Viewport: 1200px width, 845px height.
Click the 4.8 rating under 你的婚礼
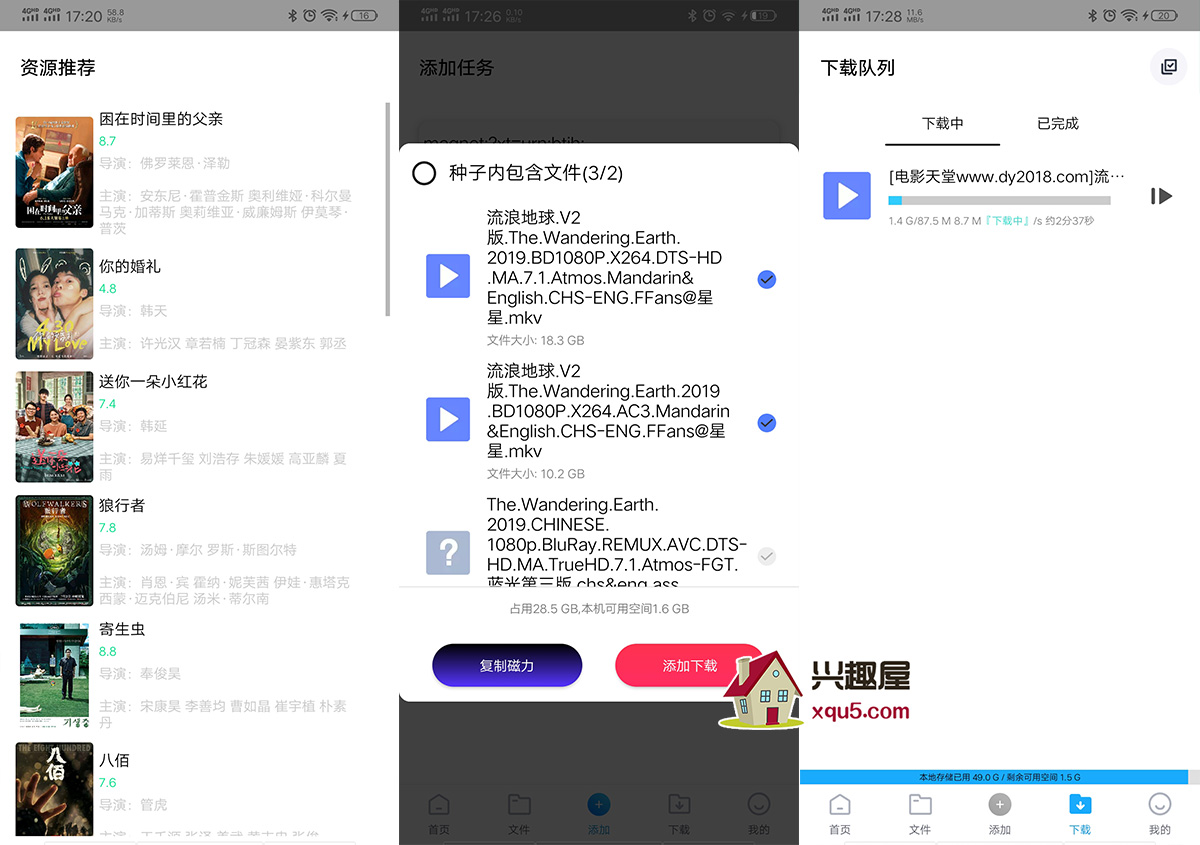(x=108, y=289)
